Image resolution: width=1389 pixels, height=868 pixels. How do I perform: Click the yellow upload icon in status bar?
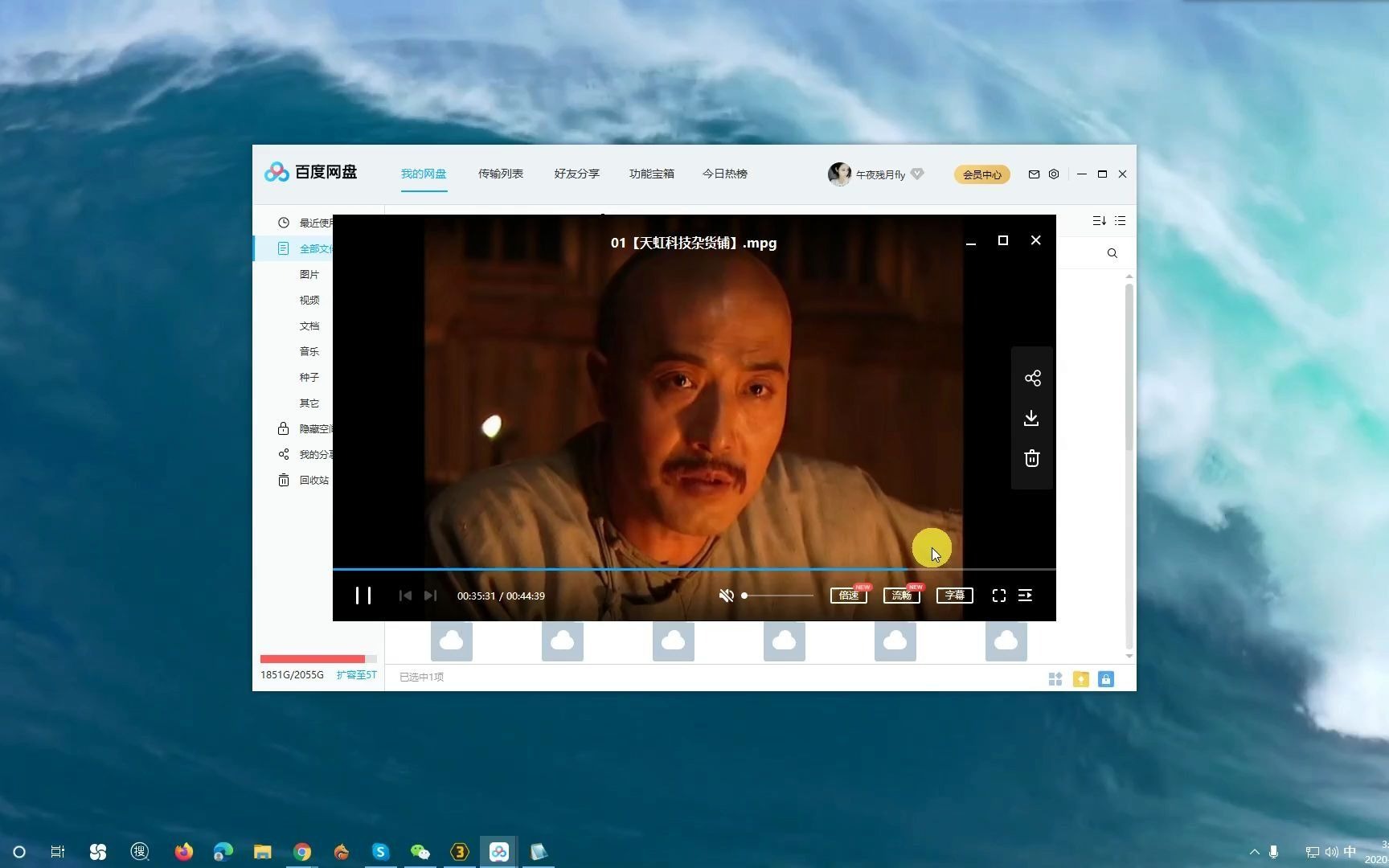(x=1081, y=679)
